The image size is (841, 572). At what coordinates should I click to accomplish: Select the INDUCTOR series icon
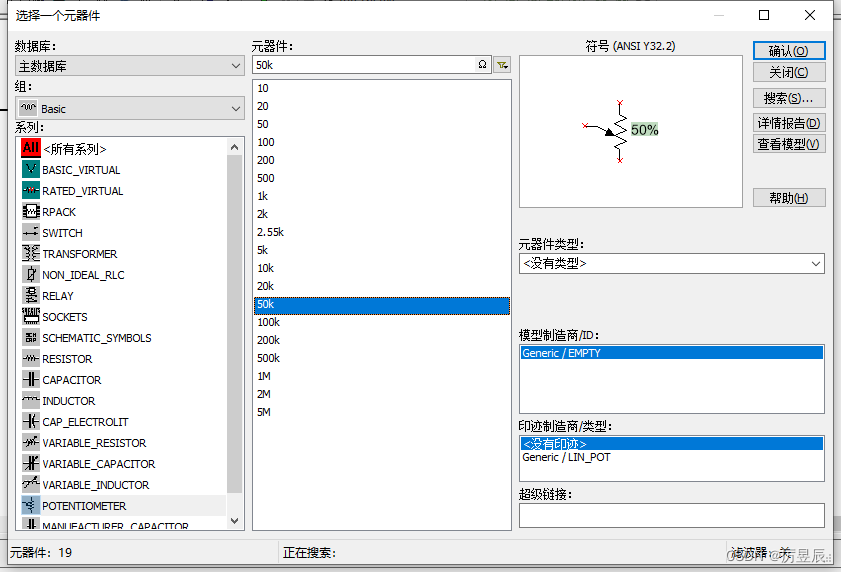coord(31,401)
